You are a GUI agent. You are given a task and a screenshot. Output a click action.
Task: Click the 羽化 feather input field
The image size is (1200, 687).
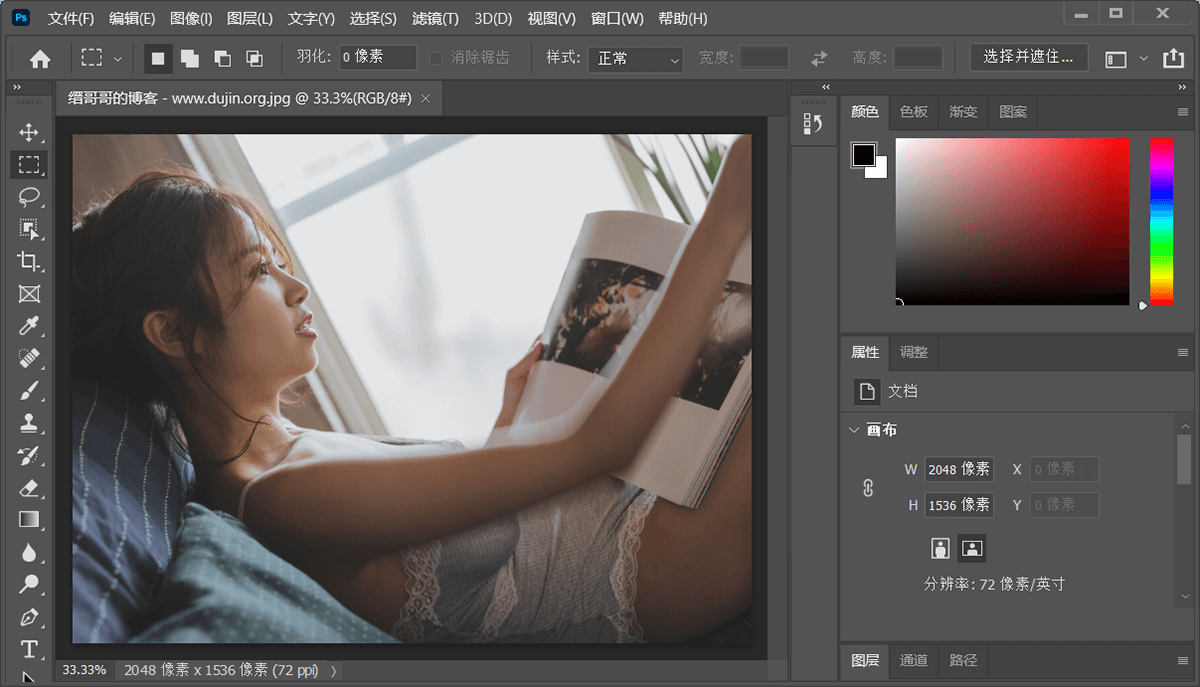[377, 57]
